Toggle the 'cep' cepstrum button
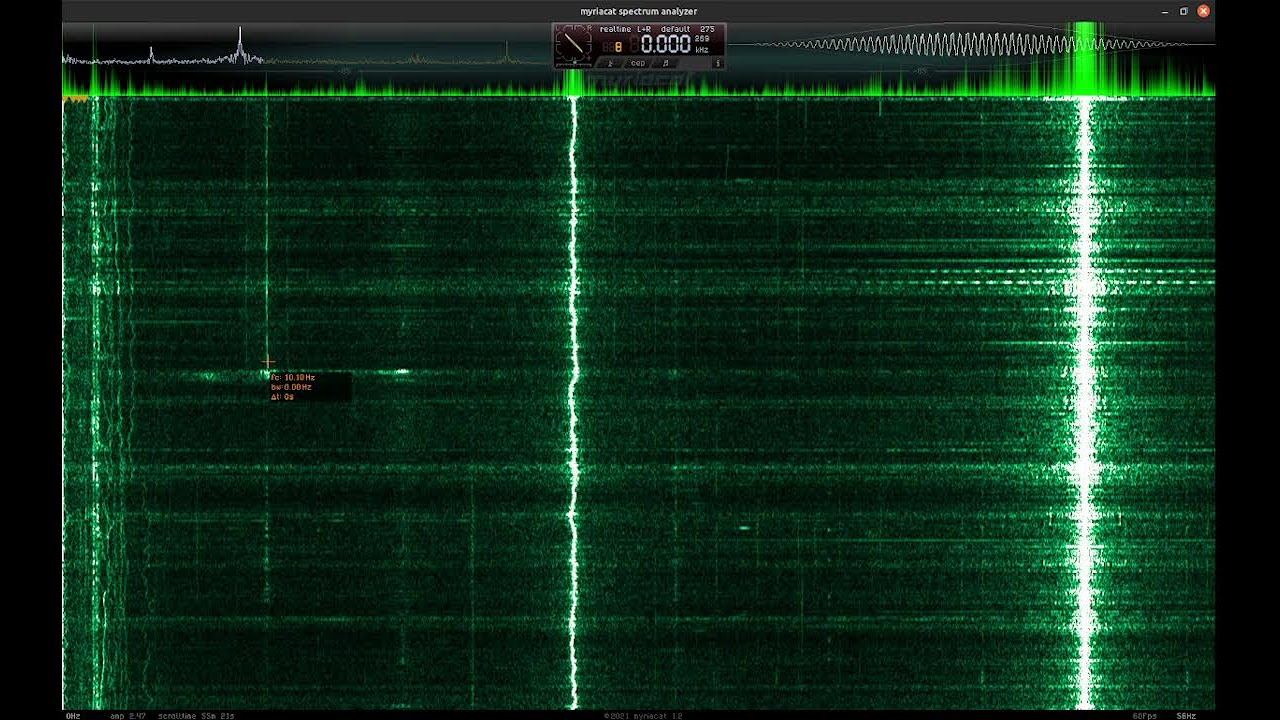1280x720 pixels. [x=638, y=63]
